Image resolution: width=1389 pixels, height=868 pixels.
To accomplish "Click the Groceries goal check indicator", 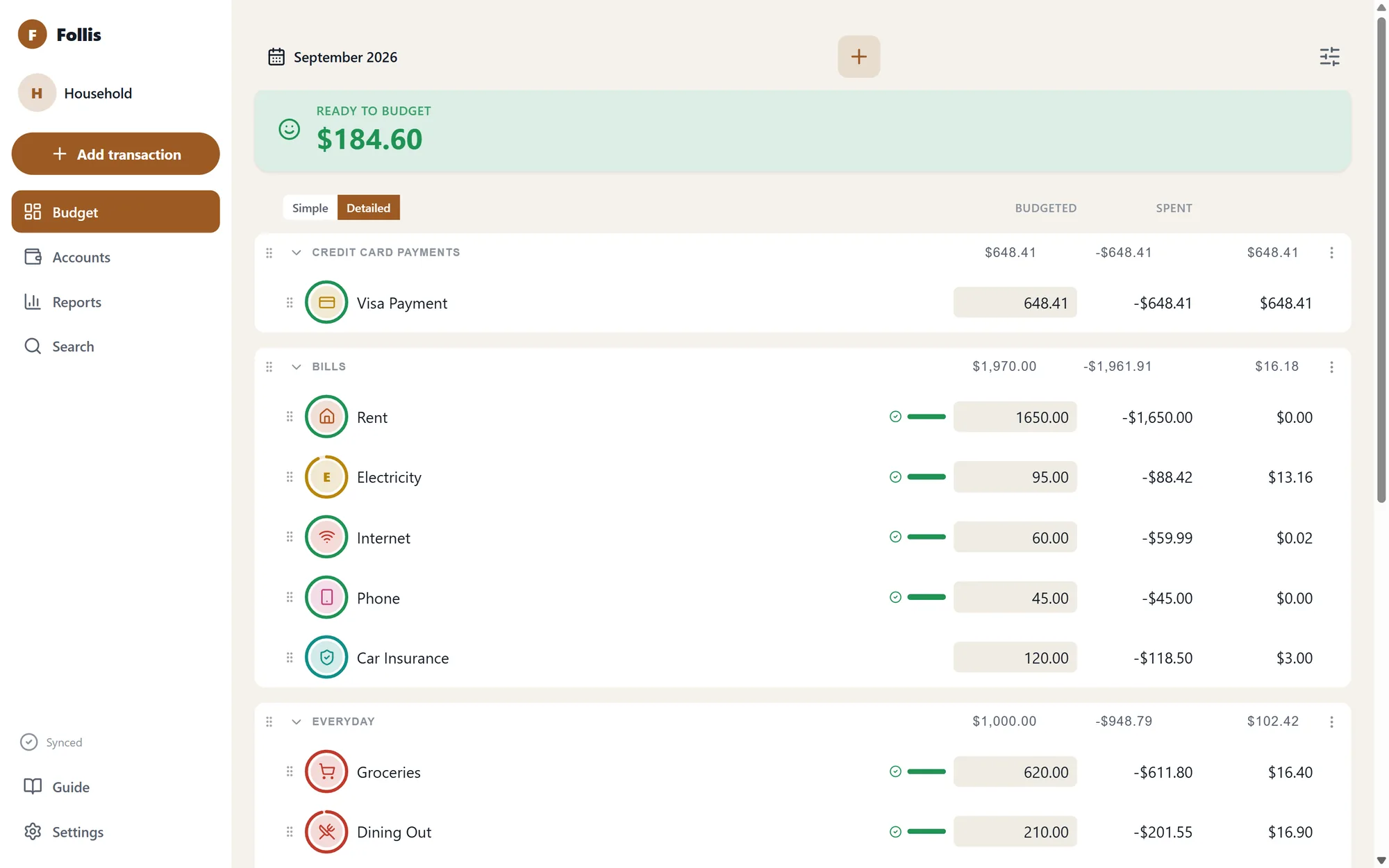I will click(x=895, y=771).
